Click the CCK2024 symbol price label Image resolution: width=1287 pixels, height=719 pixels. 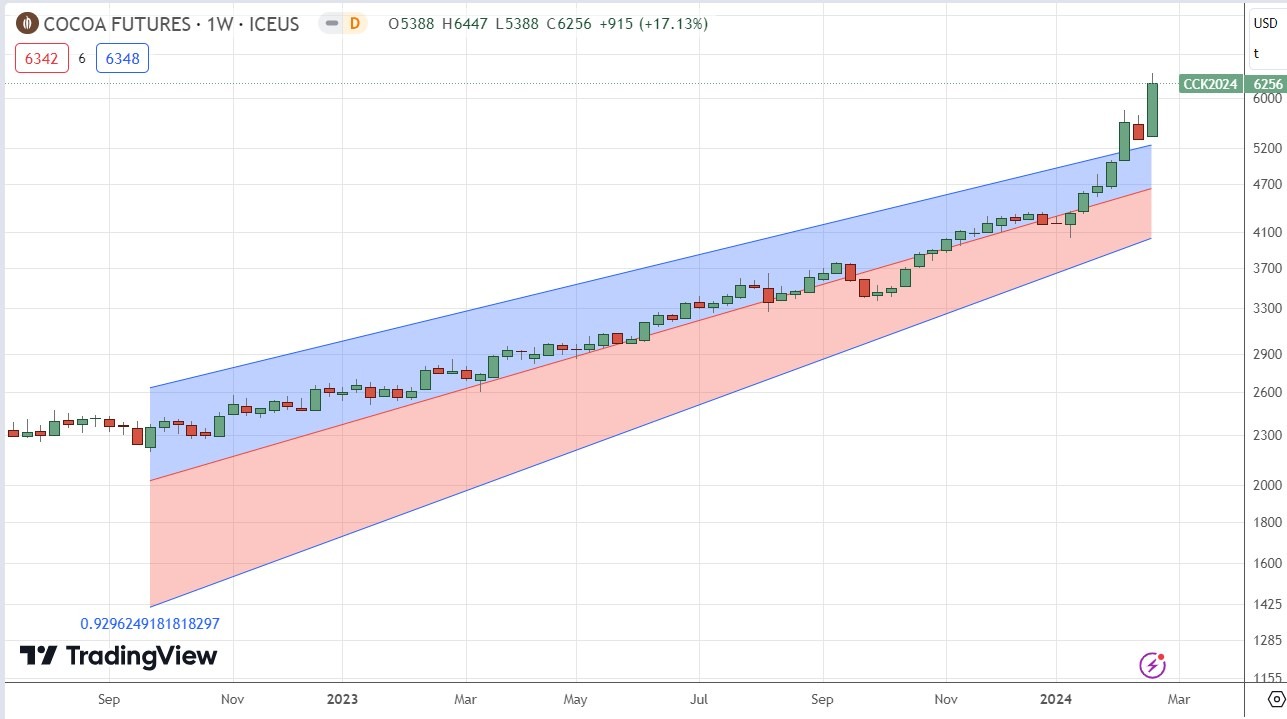click(1210, 84)
